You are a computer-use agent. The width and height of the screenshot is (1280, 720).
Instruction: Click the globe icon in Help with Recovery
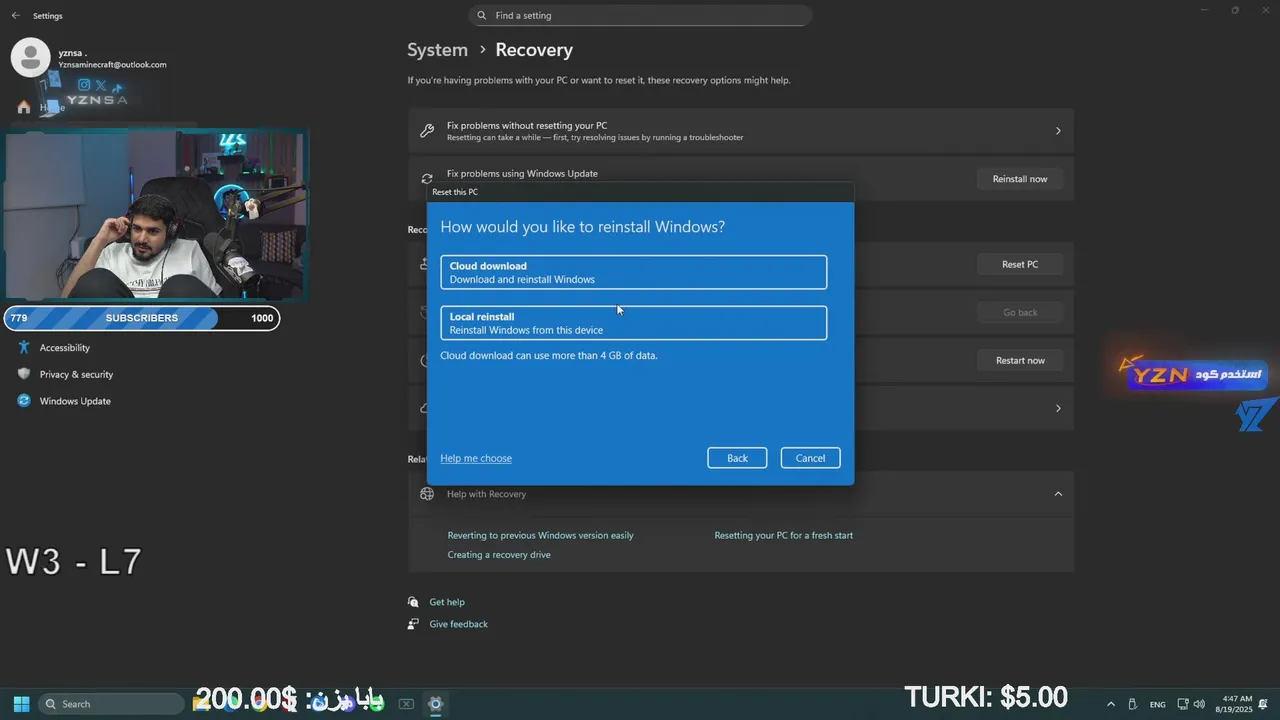(427, 494)
